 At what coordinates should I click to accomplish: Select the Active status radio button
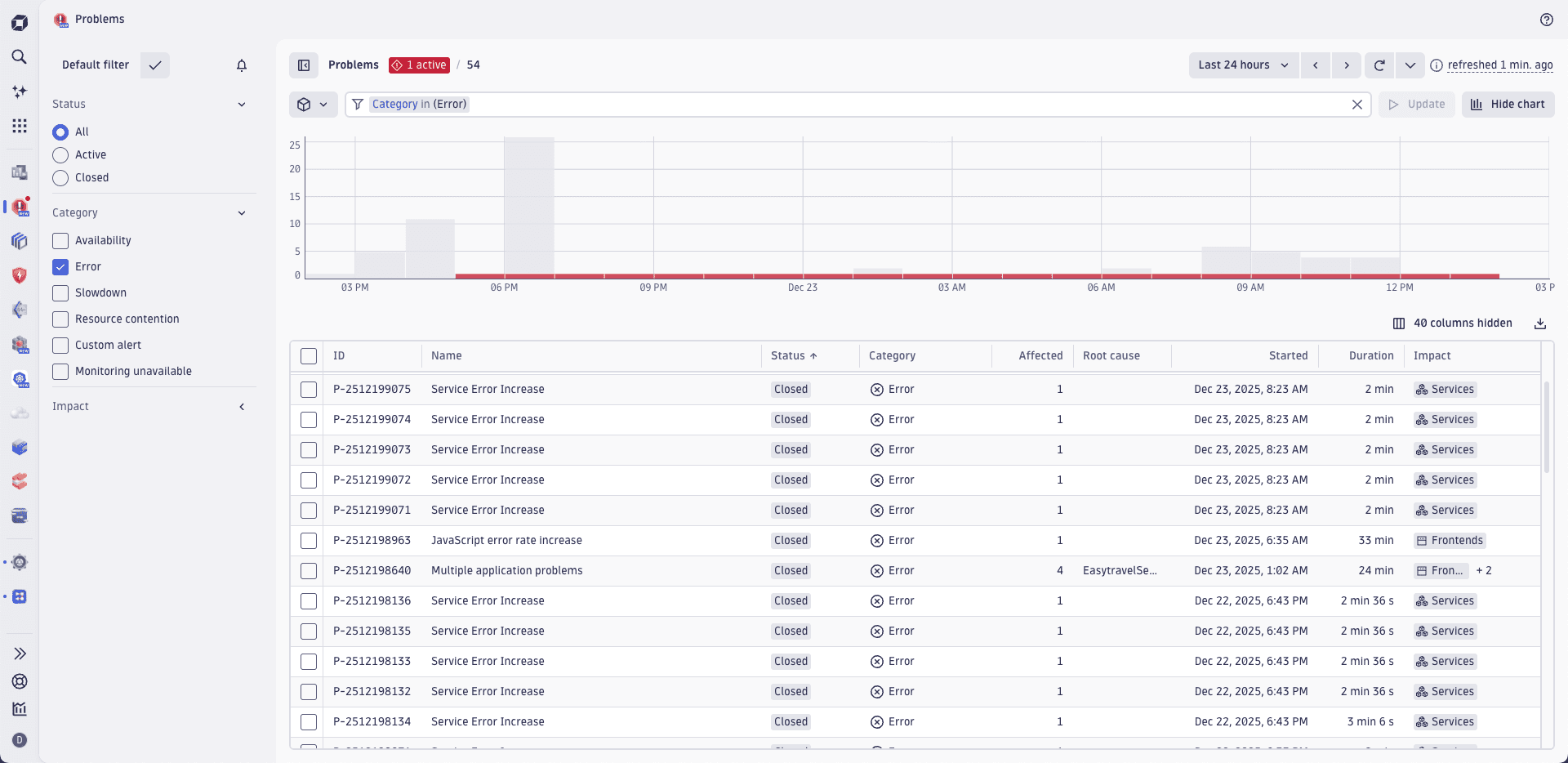point(60,154)
